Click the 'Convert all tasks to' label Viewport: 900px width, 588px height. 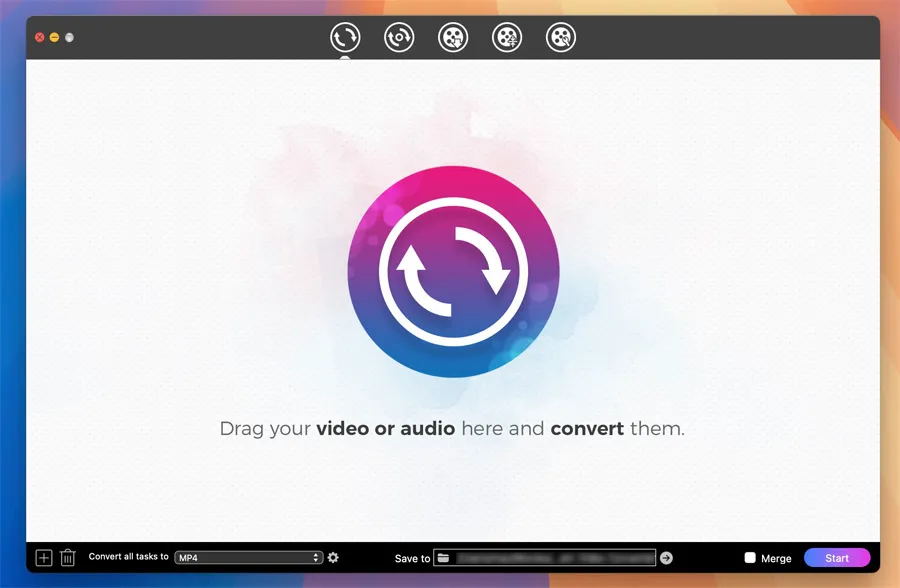[128, 557]
